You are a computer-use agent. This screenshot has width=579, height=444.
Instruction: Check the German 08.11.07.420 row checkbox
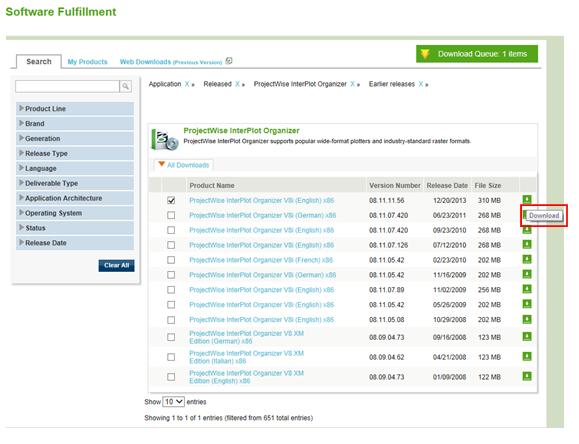[x=171, y=215]
